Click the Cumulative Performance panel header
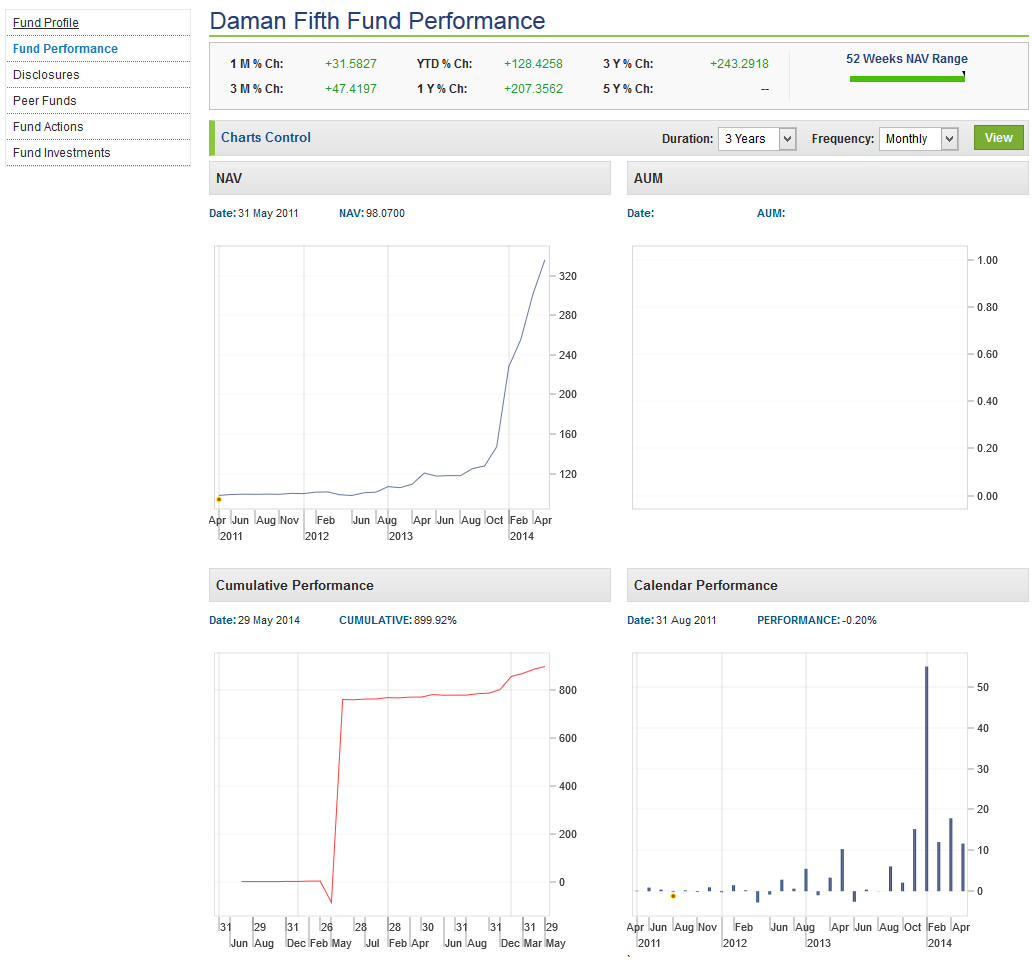This screenshot has width=1032, height=962. click(409, 585)
